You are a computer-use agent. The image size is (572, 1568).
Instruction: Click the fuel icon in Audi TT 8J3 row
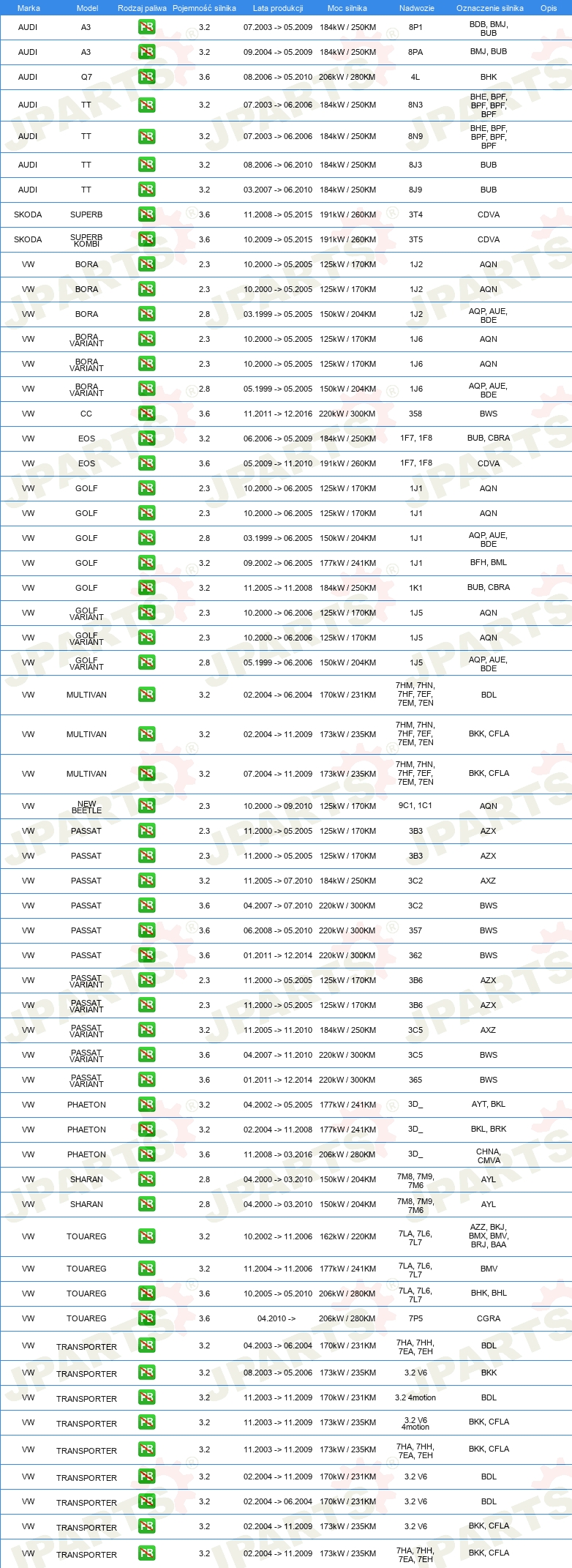pyautogui.click(x=146, y=165)
